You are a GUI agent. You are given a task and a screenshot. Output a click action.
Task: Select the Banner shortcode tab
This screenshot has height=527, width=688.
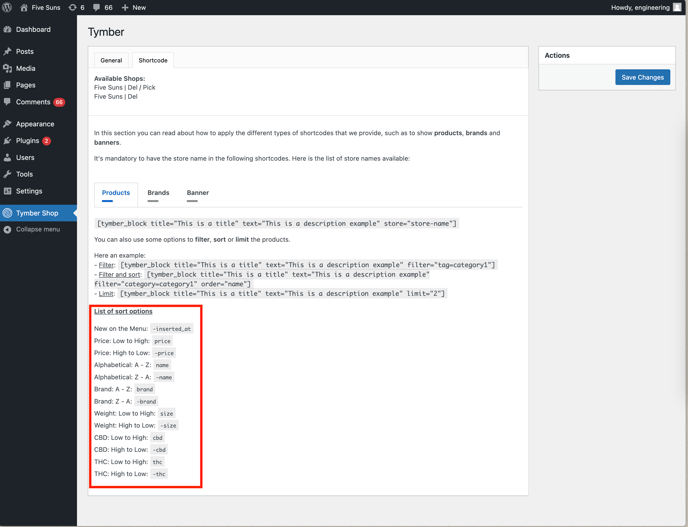click(x=198, y=193)
